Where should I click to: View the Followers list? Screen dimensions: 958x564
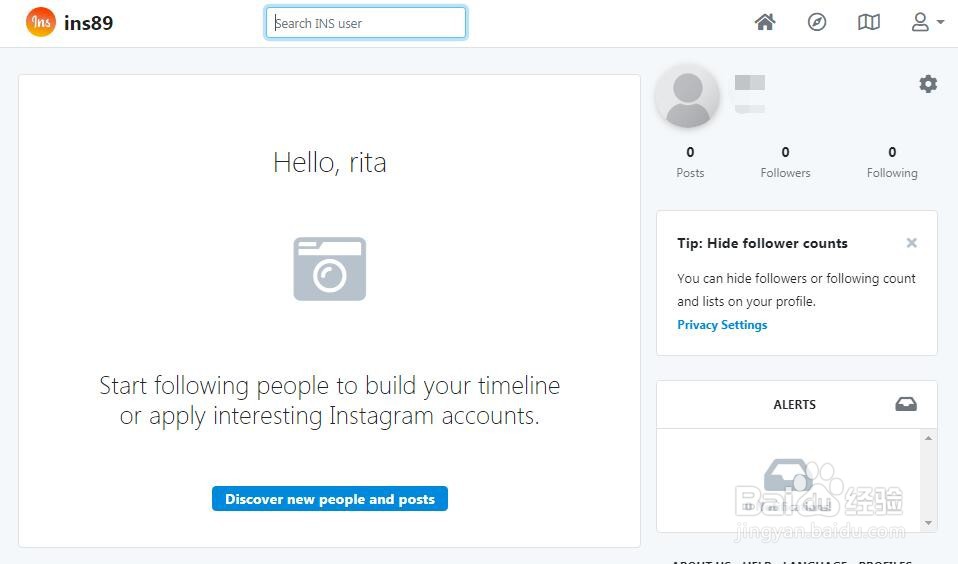(785, 162)
